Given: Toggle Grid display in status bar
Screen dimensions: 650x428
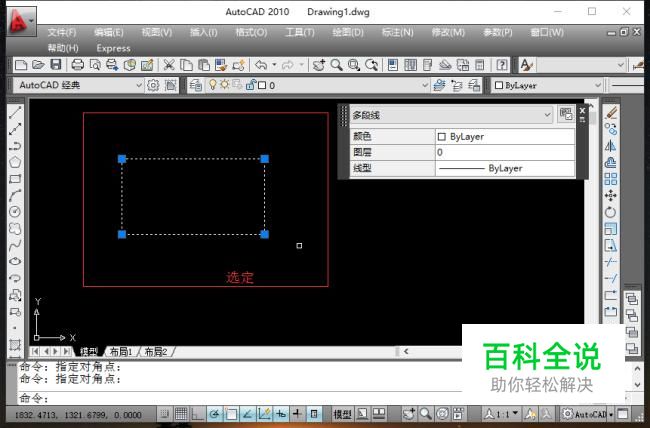Looking at the screenshot, I should click(x=181, y=413).
